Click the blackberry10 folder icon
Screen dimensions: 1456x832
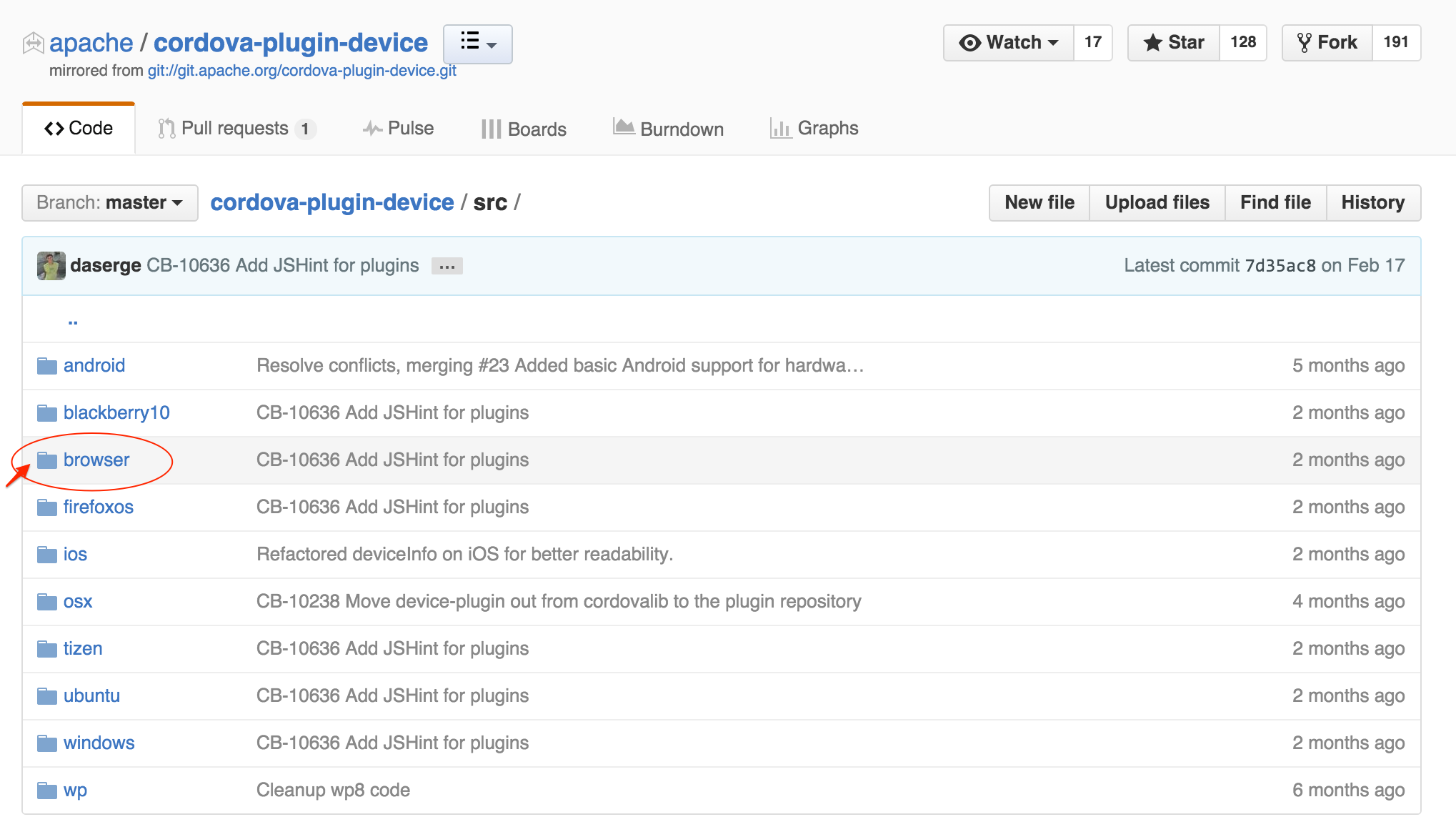click(47, 413)
